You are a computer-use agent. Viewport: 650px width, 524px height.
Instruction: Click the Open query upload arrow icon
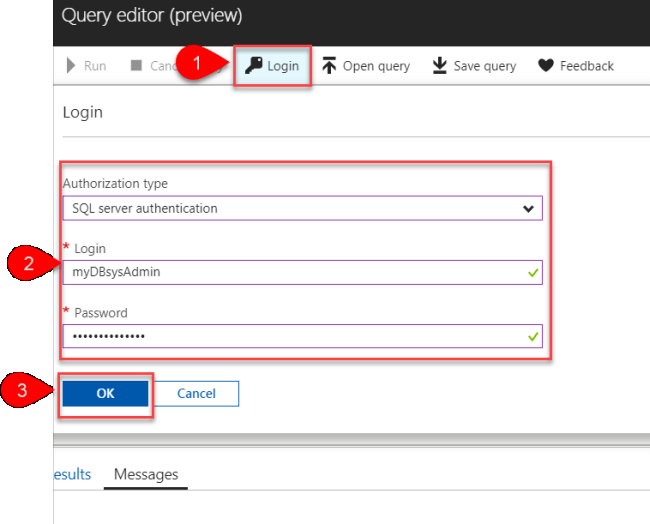pos(329,66)
